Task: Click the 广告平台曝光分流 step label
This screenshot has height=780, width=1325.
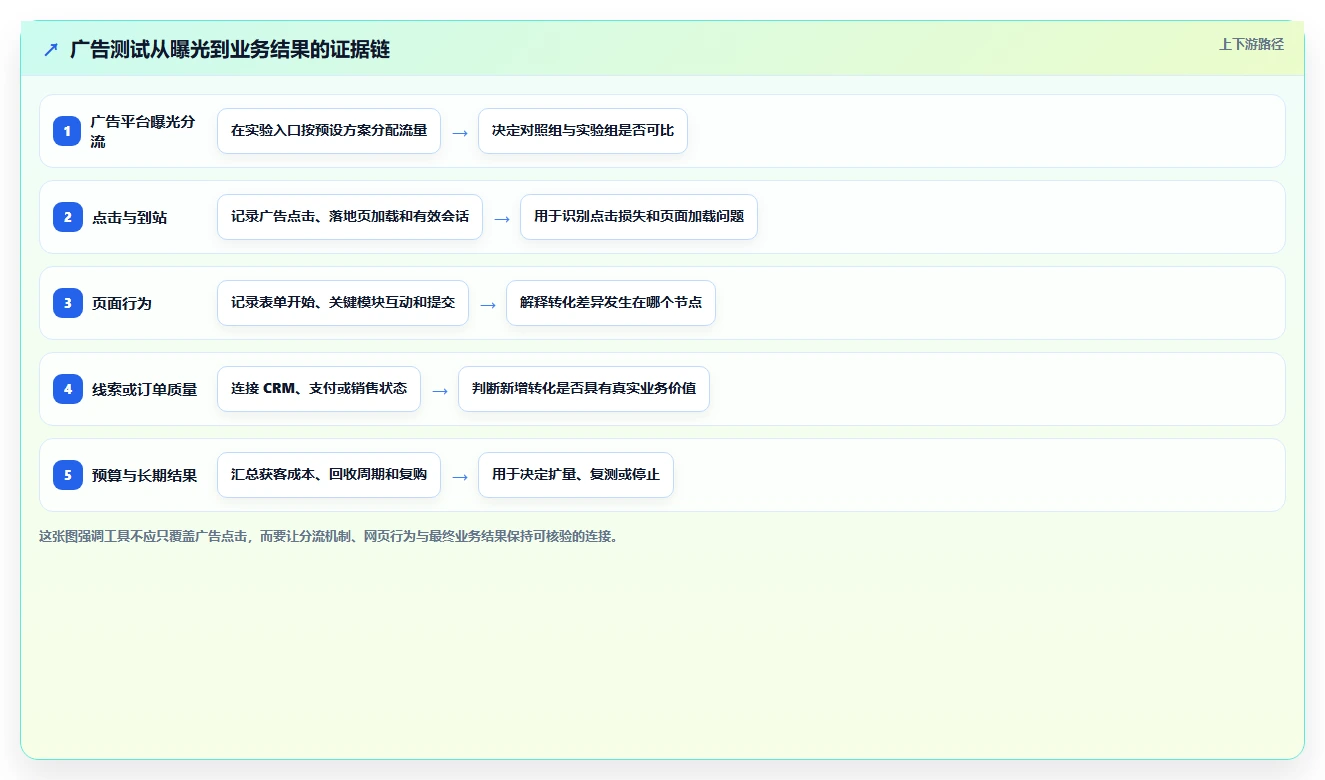Action: [x=143, y=131]
